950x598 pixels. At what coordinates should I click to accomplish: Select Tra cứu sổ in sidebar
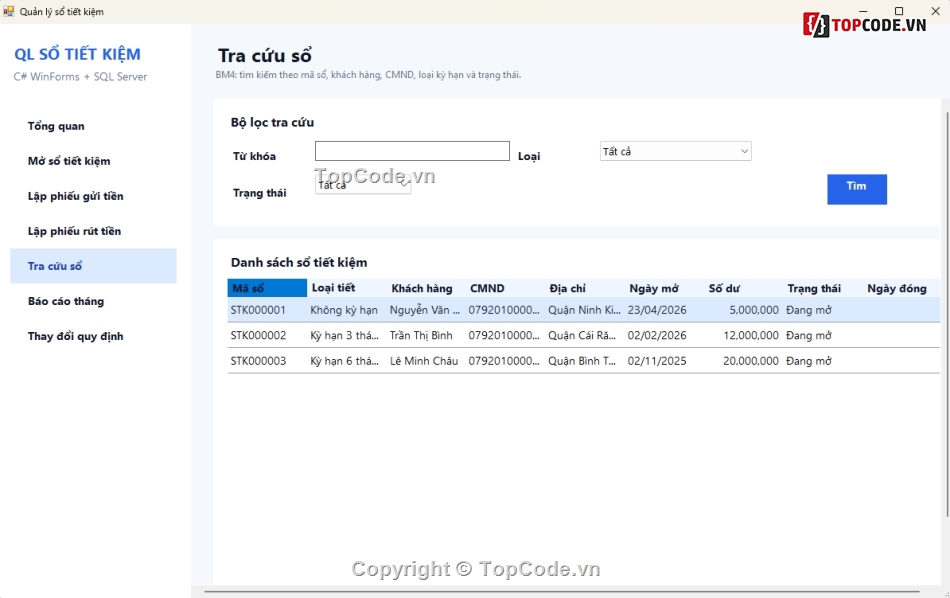(93, 266)
